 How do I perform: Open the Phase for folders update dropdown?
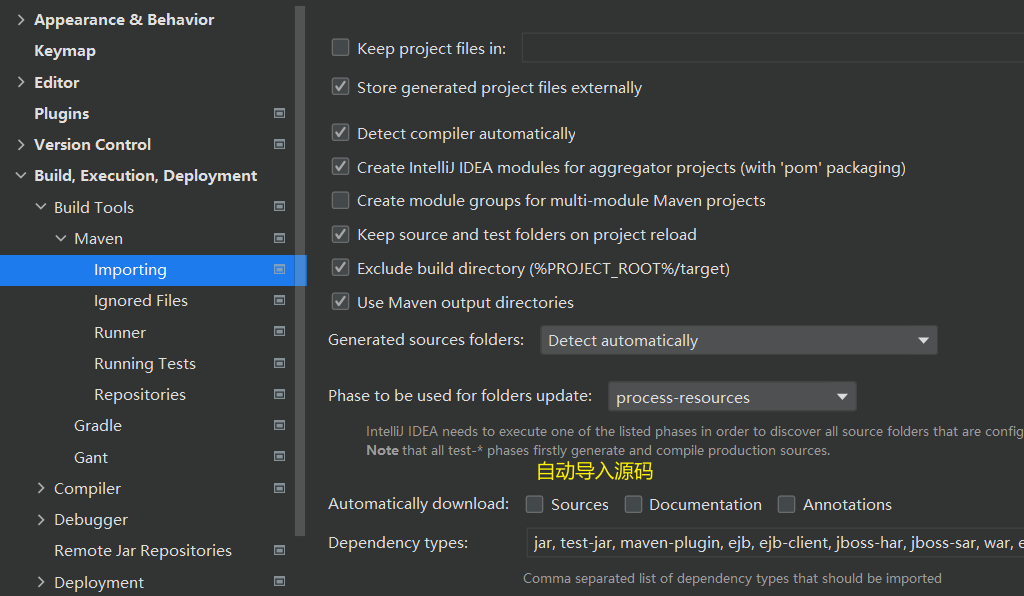(732, 397)
